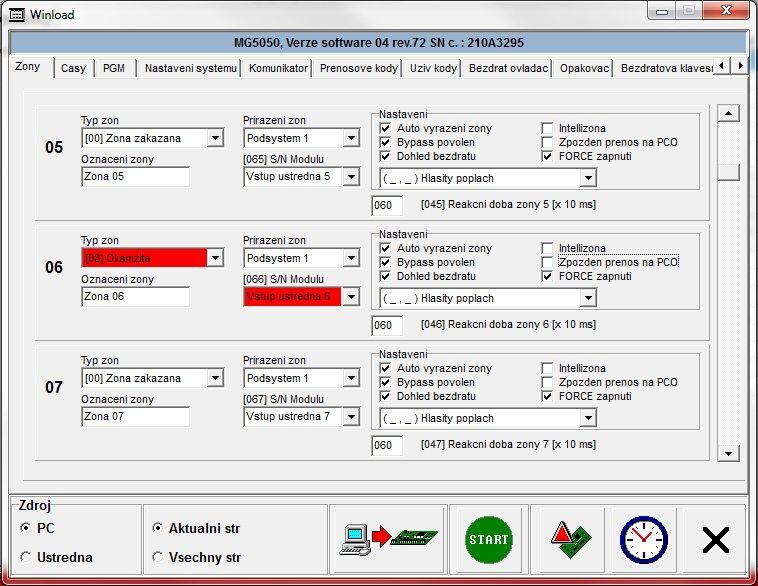Open the clock time settings icon
This screenshot has height=586, width=758.
(643, 539)
